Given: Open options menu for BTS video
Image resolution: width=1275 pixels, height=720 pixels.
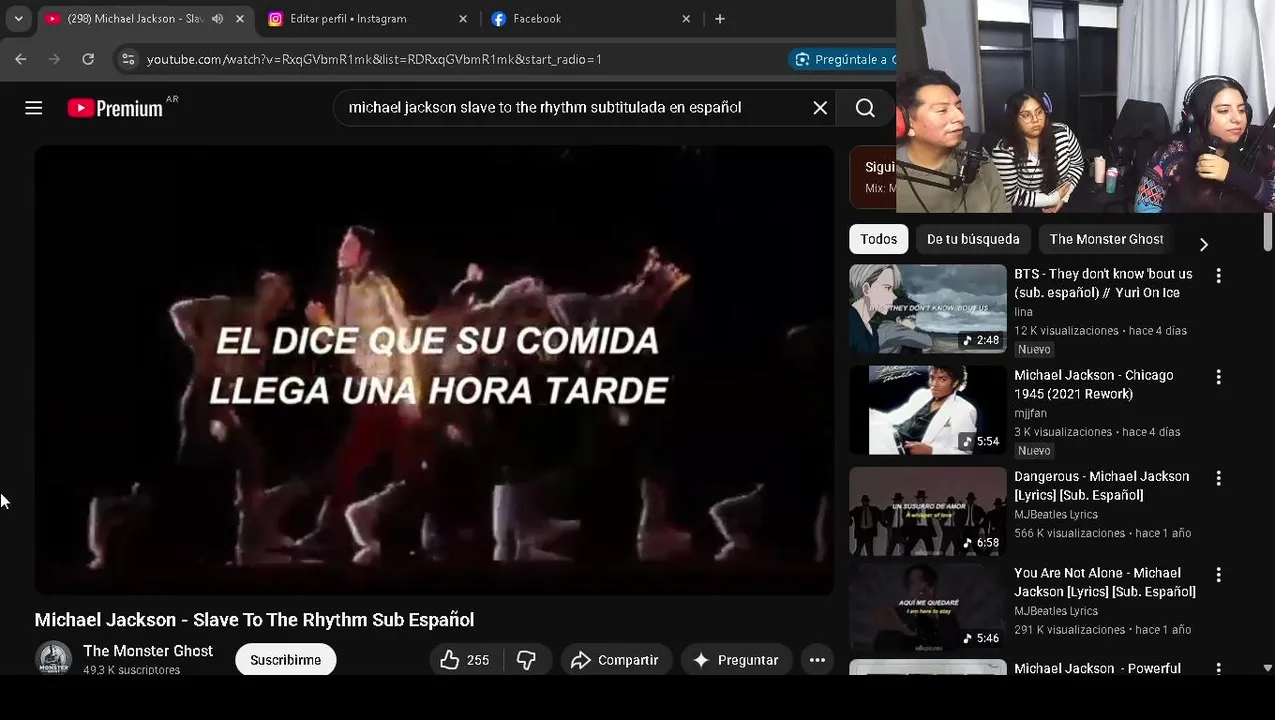Looking at the screenshot, I should coord(1218,275).
